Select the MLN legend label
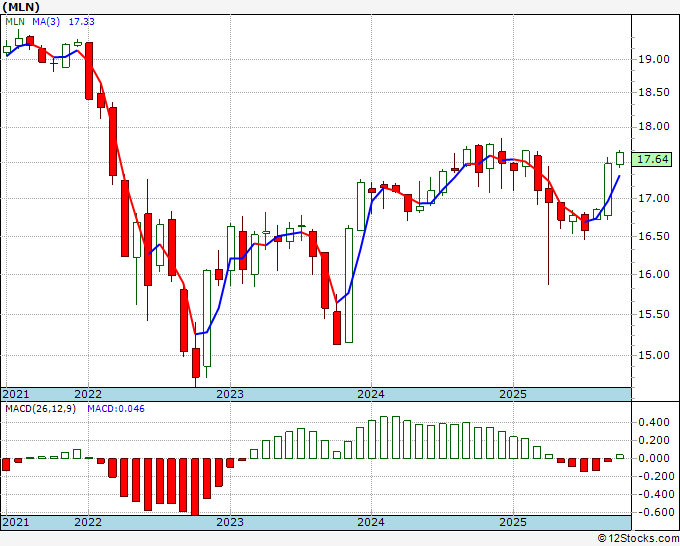Viewport: 680px width, 546px height. [x=15, y=21]
